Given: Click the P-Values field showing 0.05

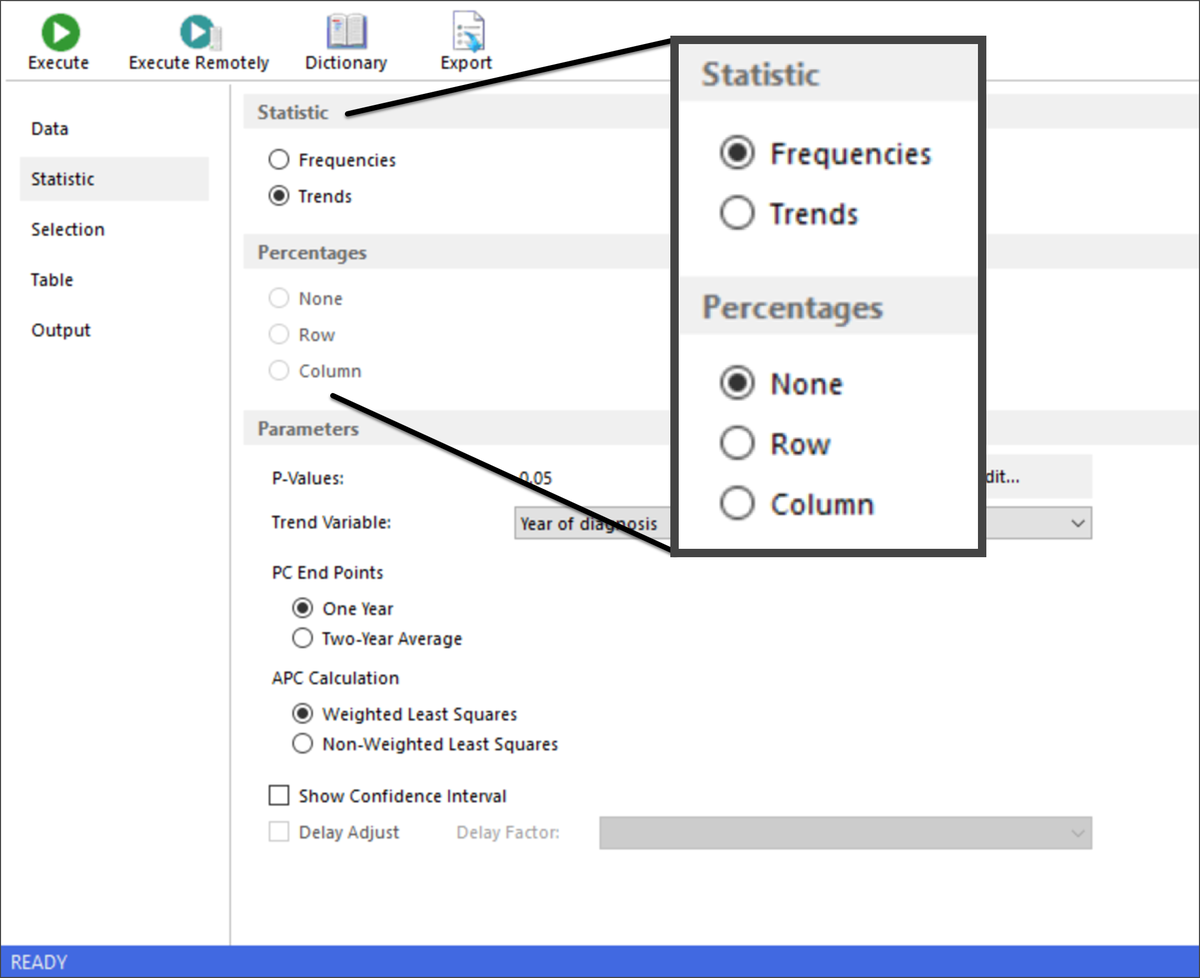Looking at the screenshot, I should click(x=540, y=478).
